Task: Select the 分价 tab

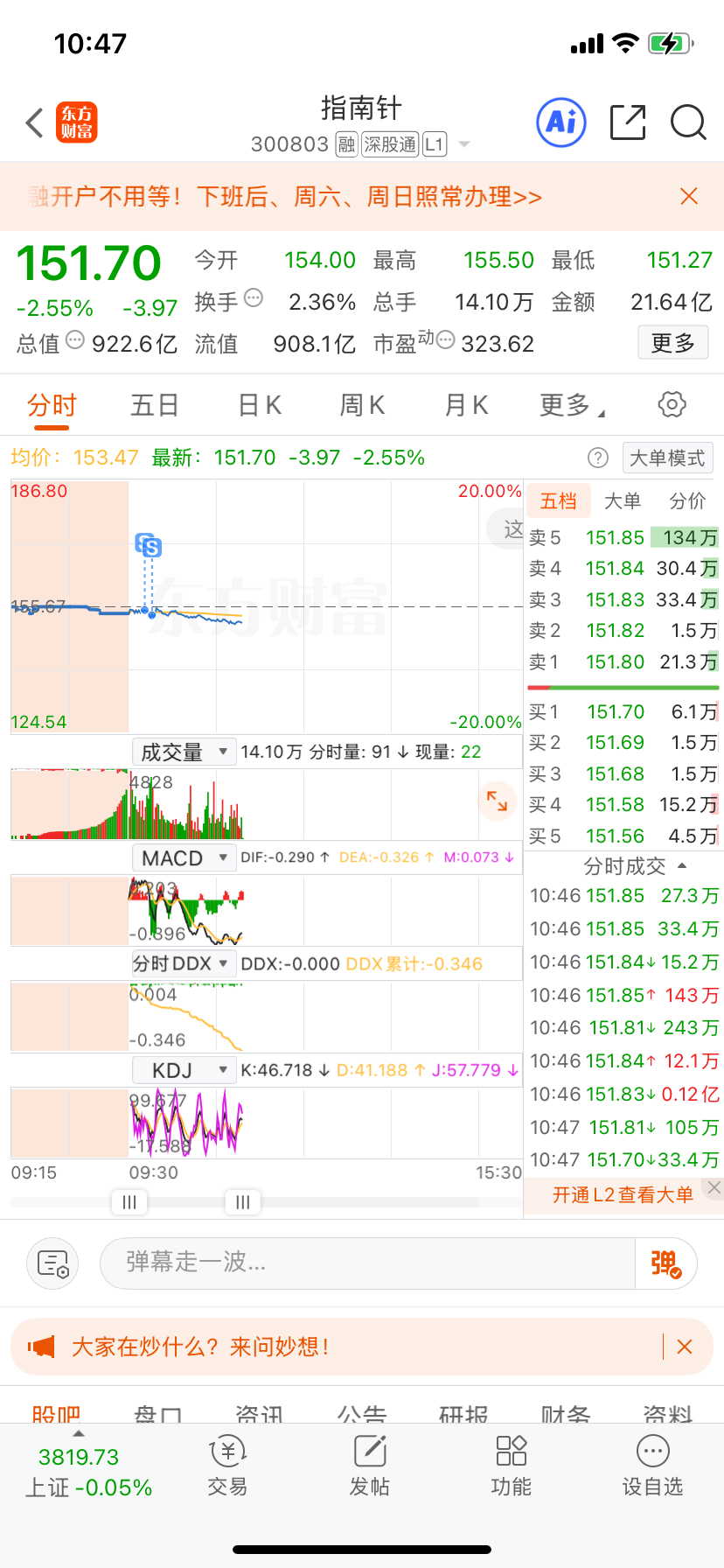Action: (687, 501)
